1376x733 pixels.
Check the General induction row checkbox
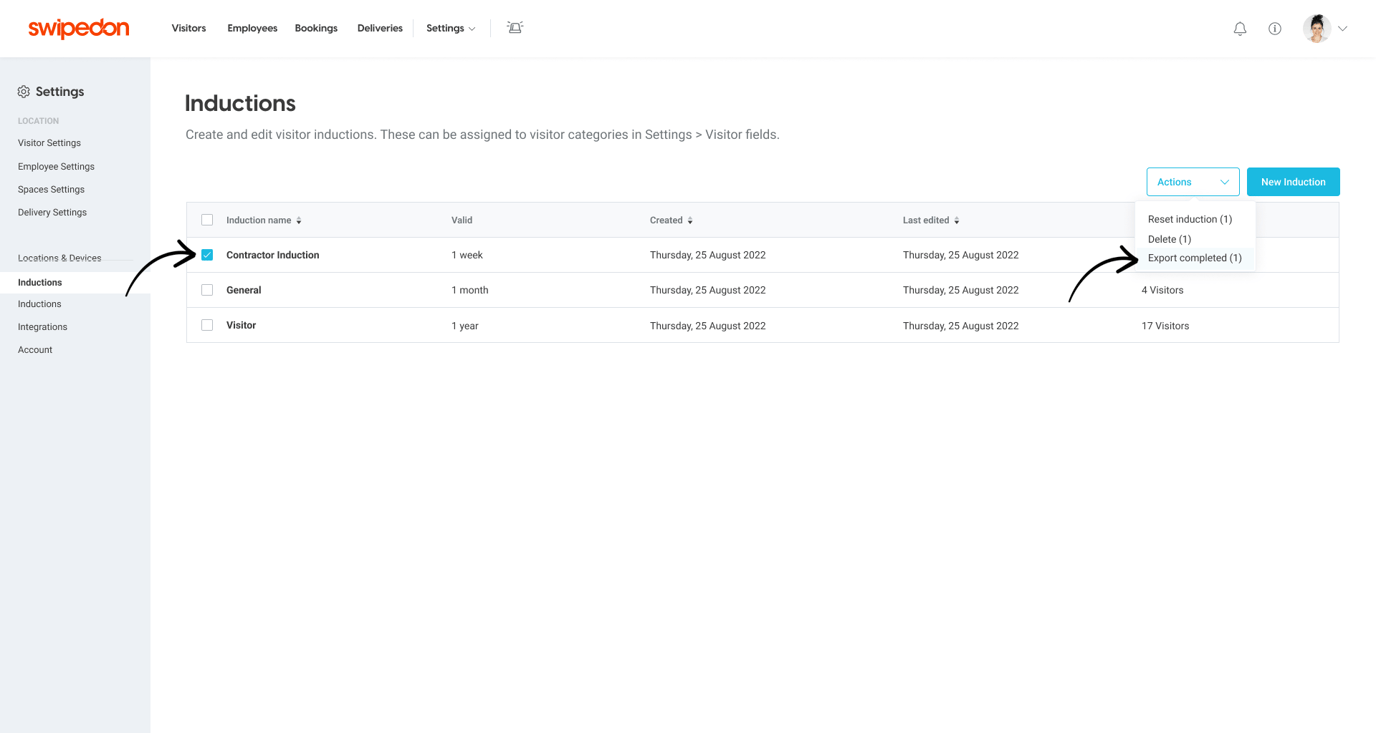coord(207,289)
